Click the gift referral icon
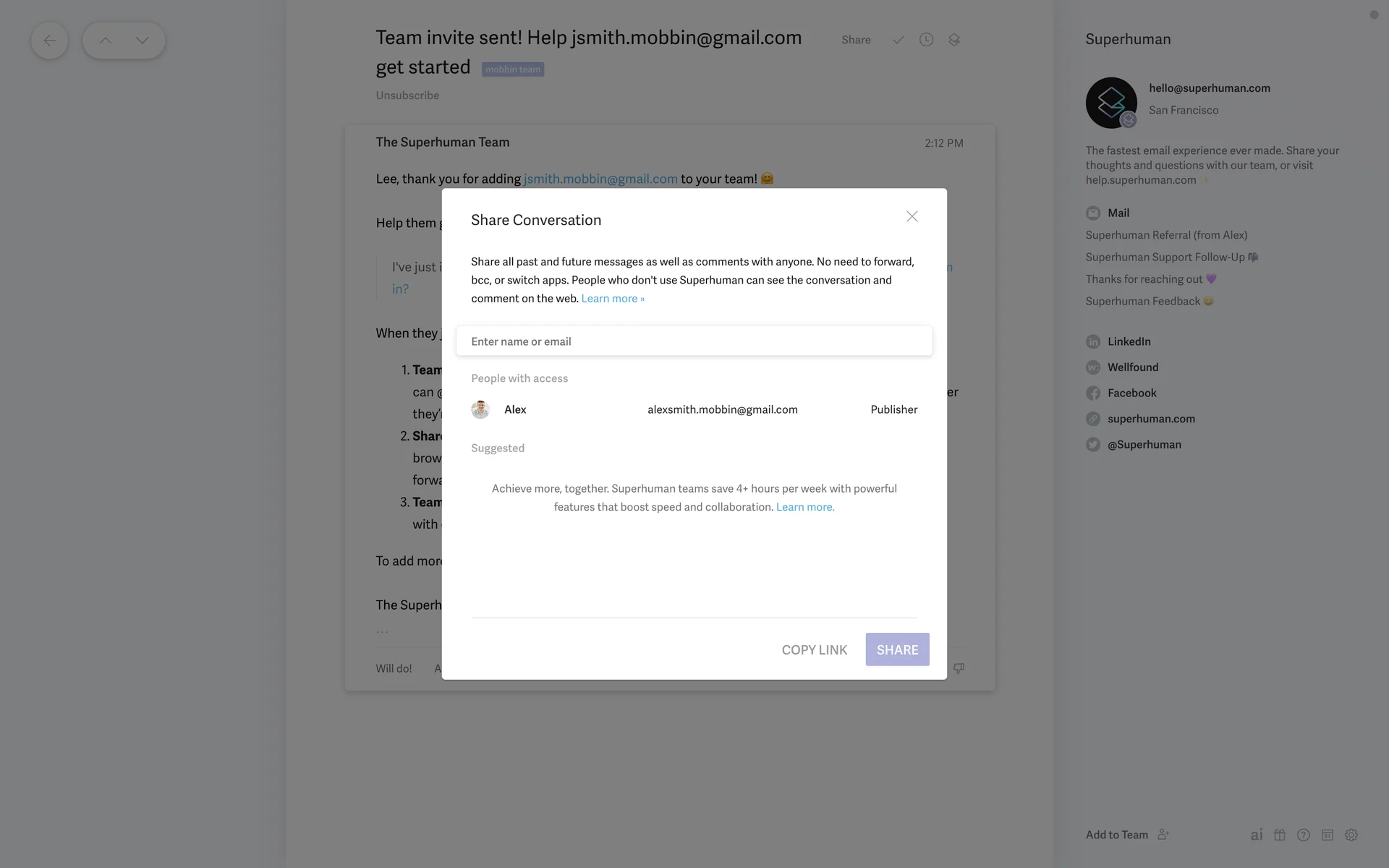 click(1280, 835)
